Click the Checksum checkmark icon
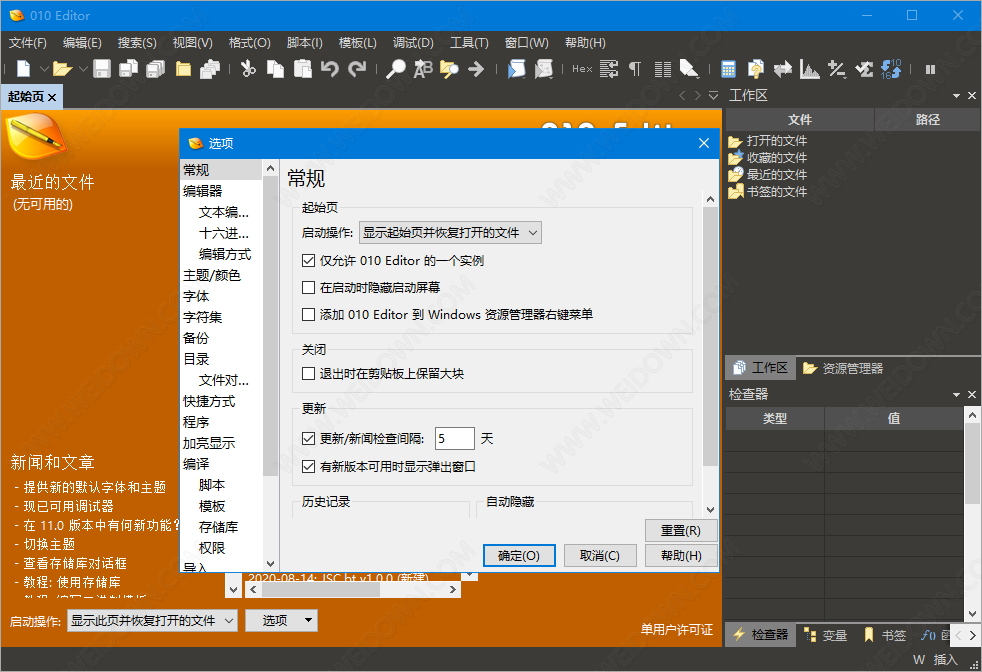The width and height of the screenshot is (982, 672). [864, 68]
